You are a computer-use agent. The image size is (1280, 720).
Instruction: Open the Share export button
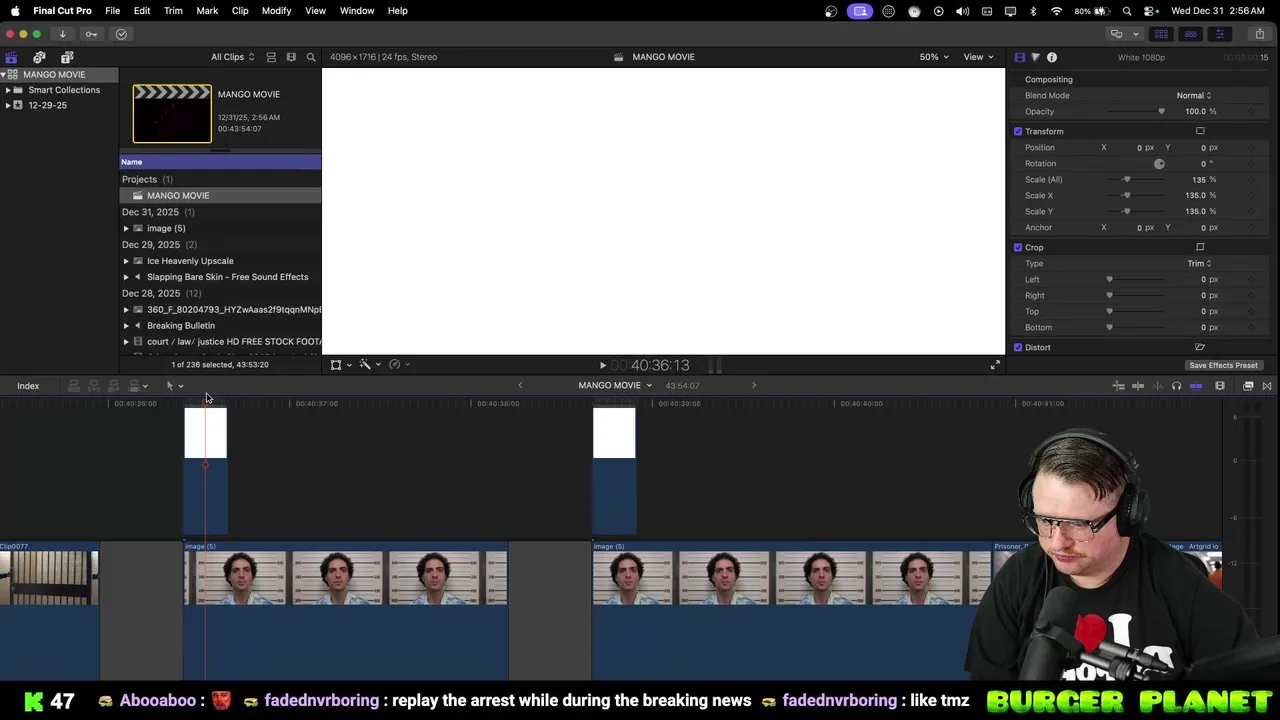coord(1259,34)
